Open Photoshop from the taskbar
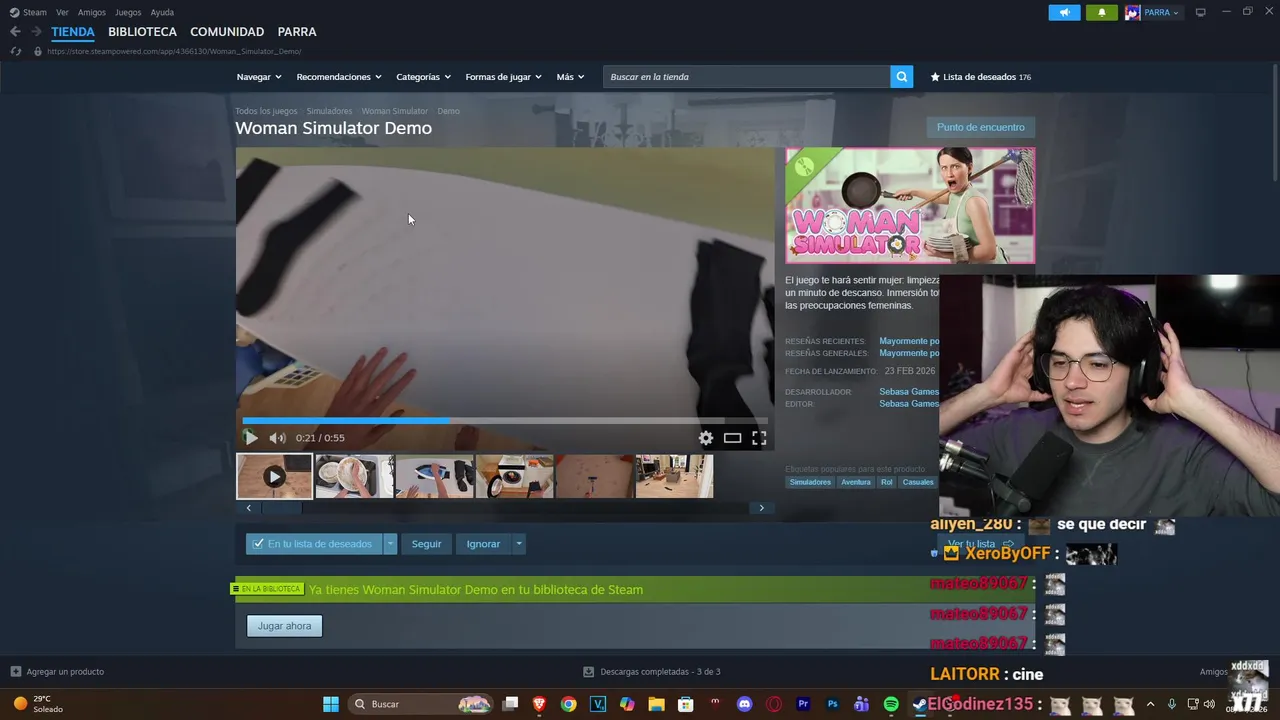Viewport: 1280px width, 720px height. click(832, 704)
